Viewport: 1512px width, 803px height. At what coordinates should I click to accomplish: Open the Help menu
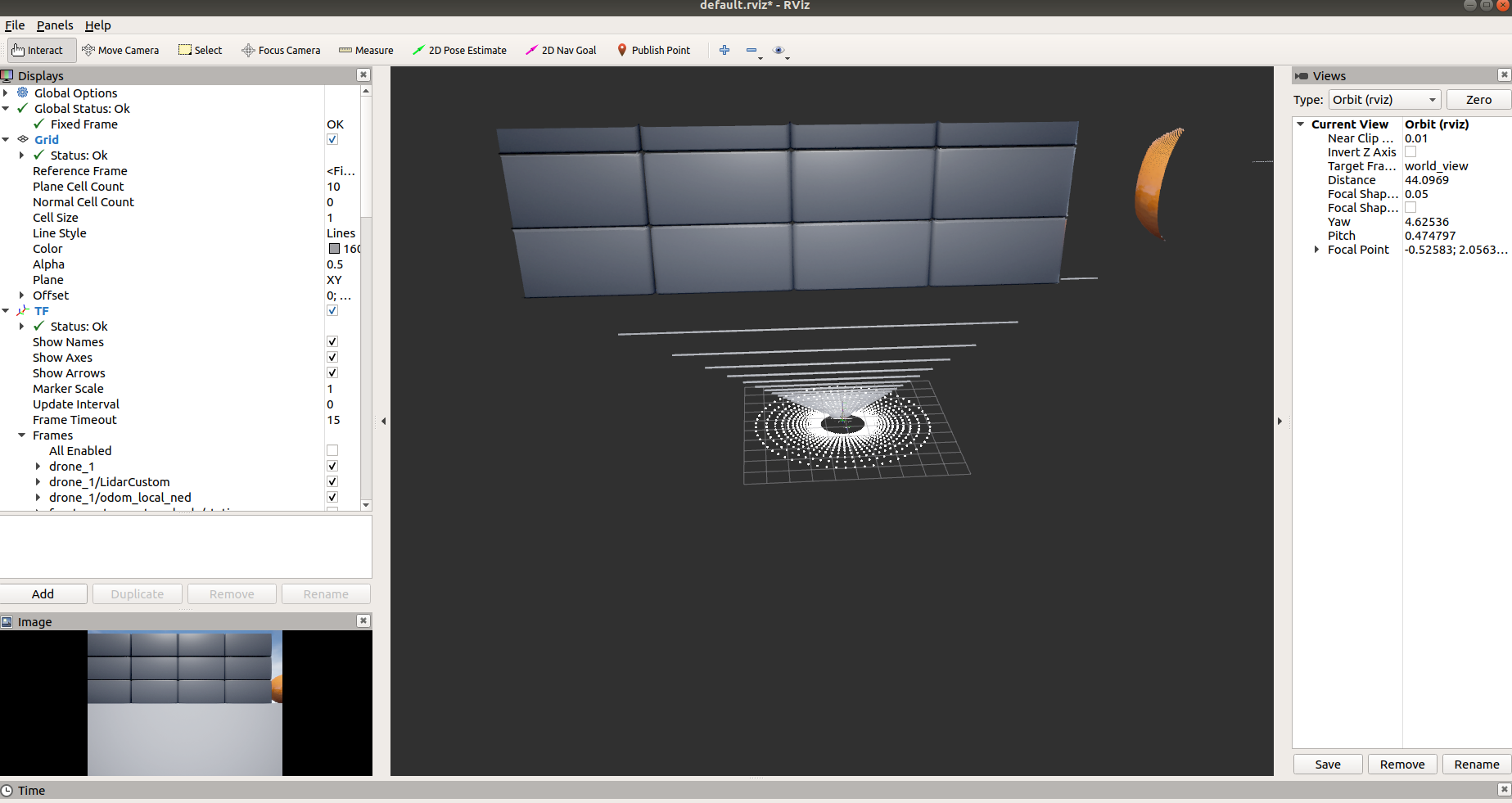(x=97, y=25)
